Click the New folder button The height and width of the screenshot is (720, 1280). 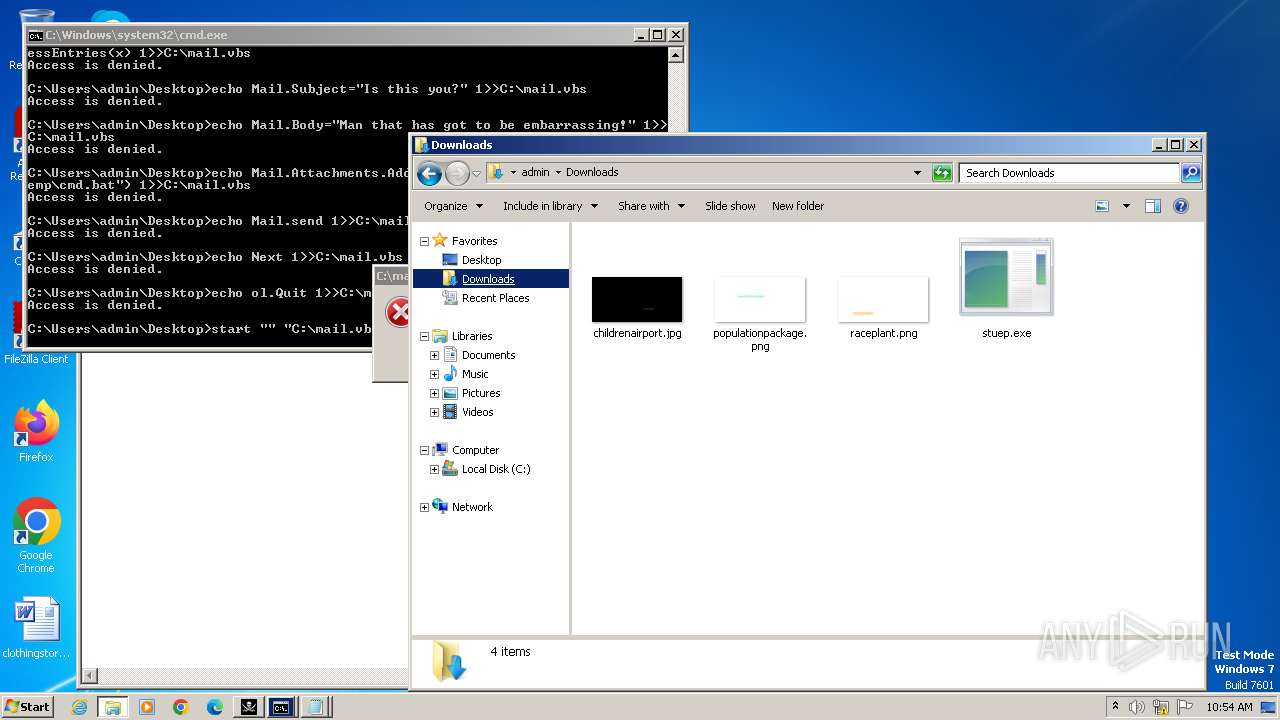coord(798,206)
